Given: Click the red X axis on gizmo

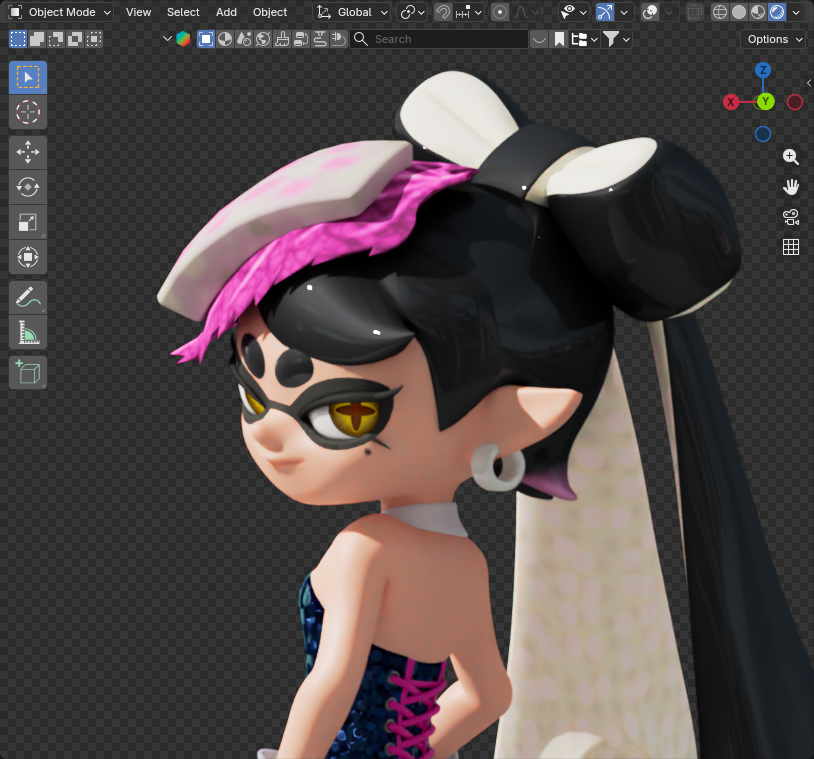Looking at the screenshot, I should pos(730,102).
